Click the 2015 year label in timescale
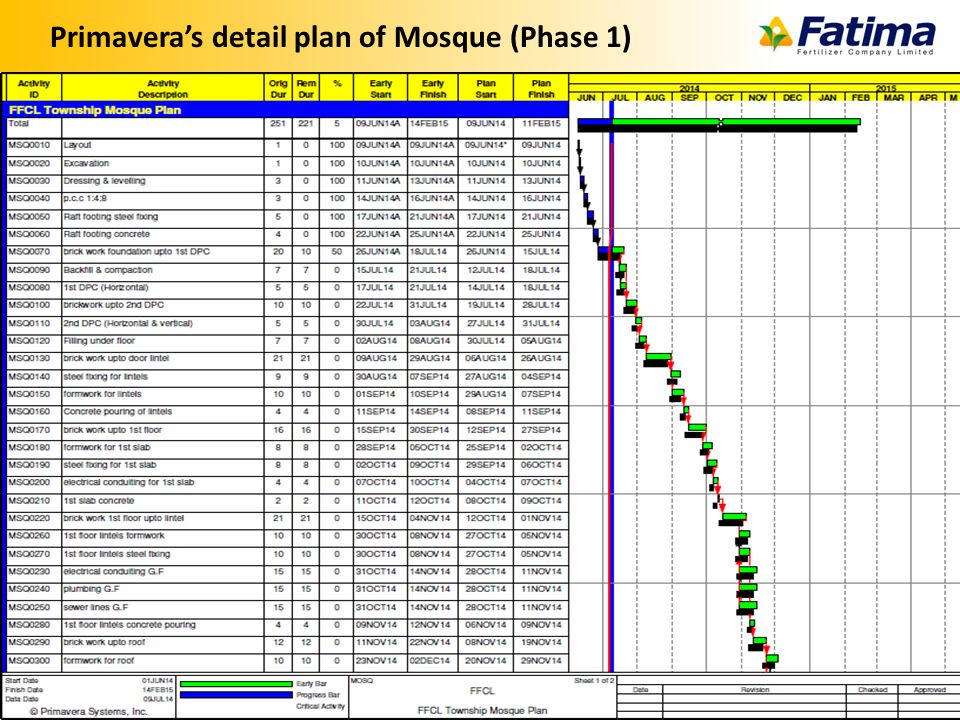Viewport: 960px width, 720px height. click(886, 88)
